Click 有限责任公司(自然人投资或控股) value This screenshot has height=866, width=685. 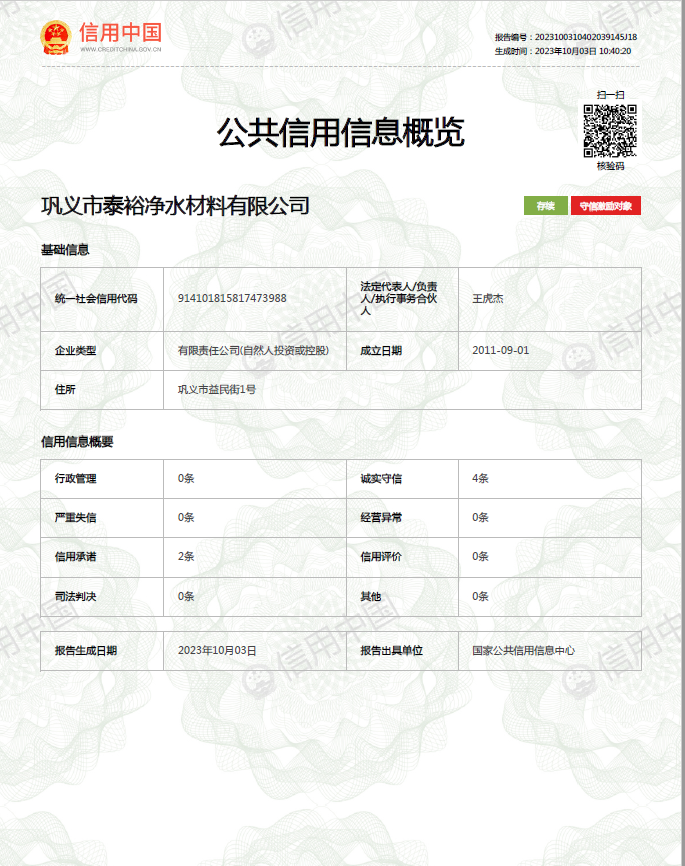(253, 350)
